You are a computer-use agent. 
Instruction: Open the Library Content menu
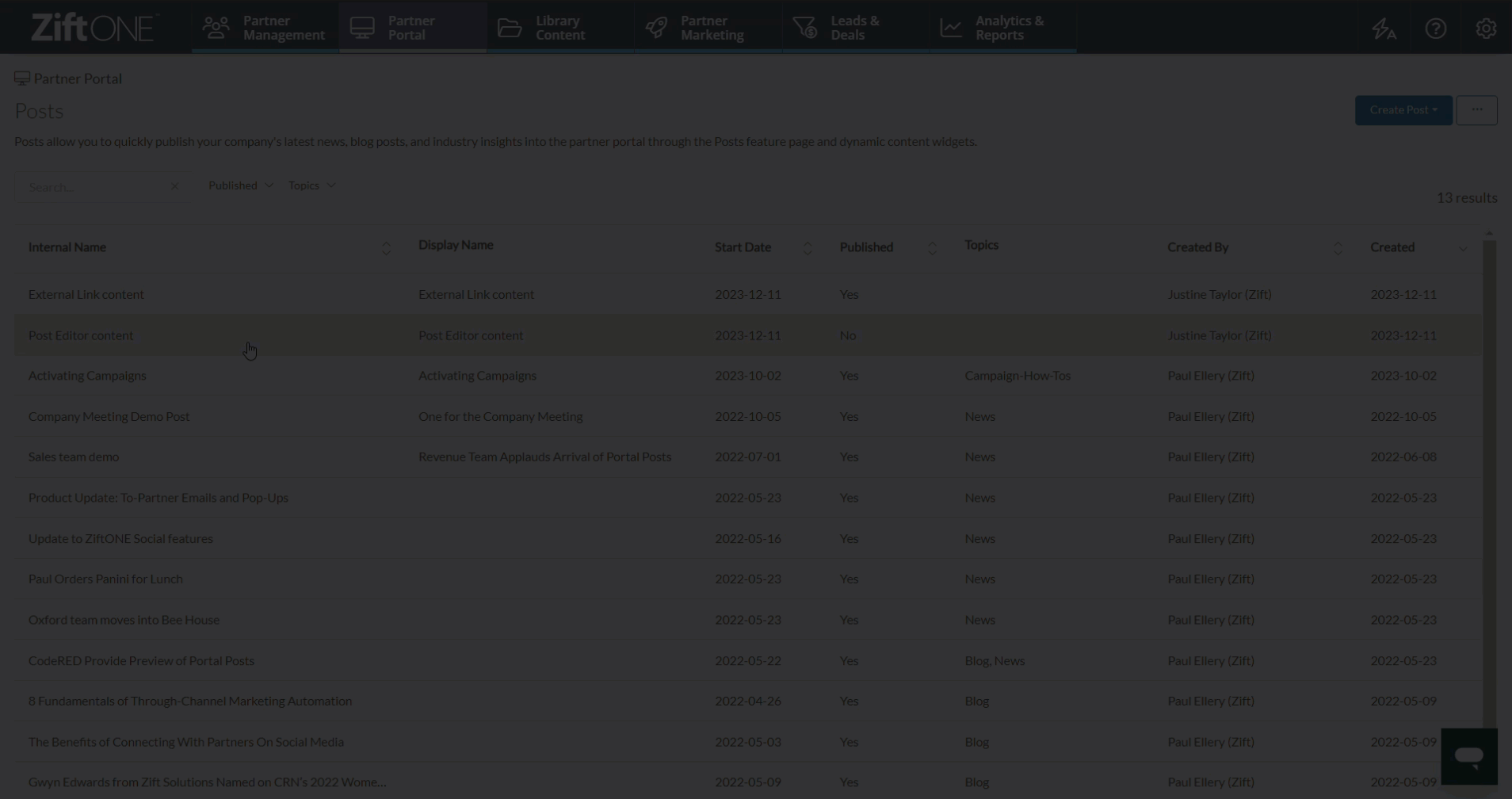(560, 28)
